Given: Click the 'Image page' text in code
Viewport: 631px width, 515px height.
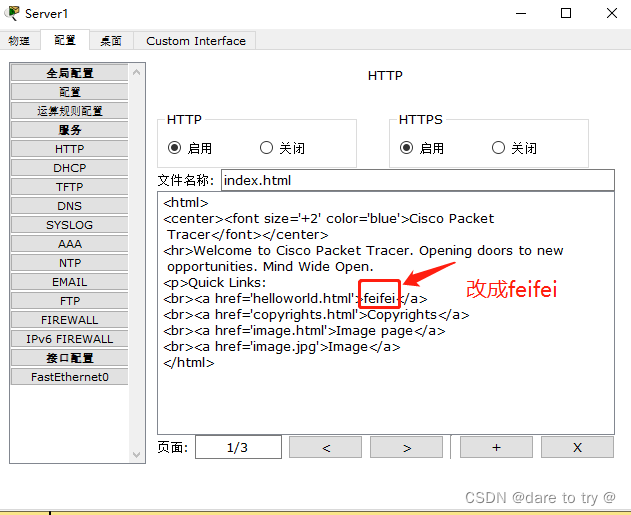Looking at the screenshot, I should 374,331.
